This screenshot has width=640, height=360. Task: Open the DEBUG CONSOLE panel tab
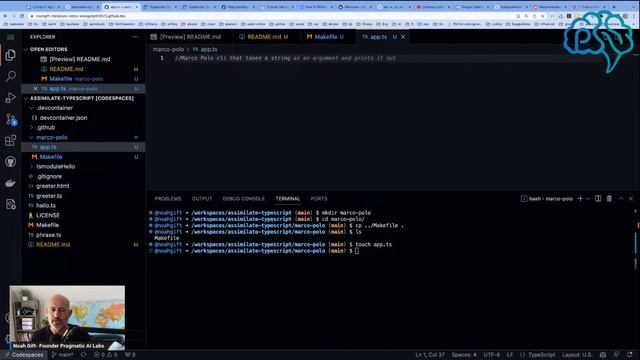[244, 199]
